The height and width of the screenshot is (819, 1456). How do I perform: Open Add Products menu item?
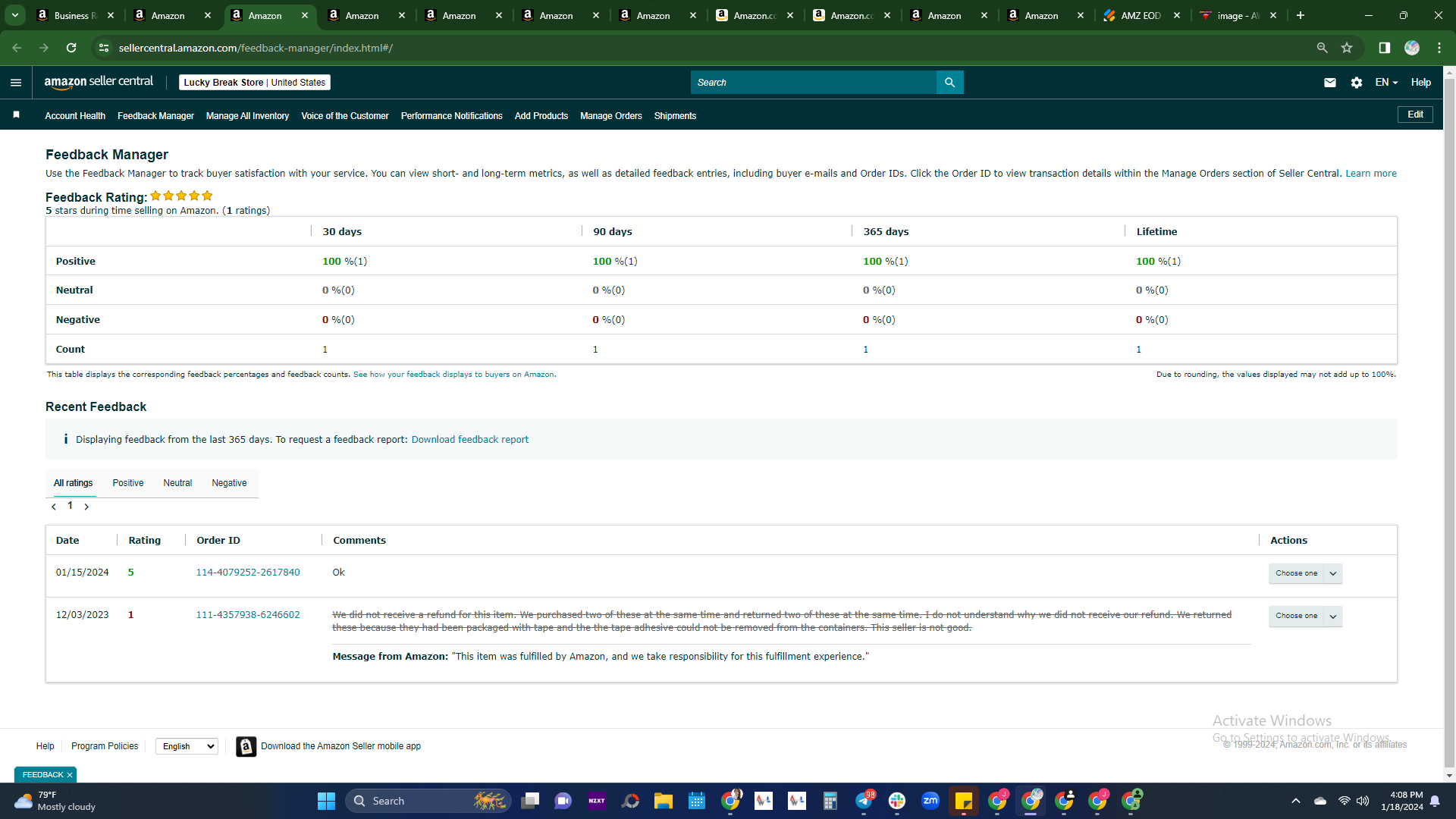click(x=541, y=116)
